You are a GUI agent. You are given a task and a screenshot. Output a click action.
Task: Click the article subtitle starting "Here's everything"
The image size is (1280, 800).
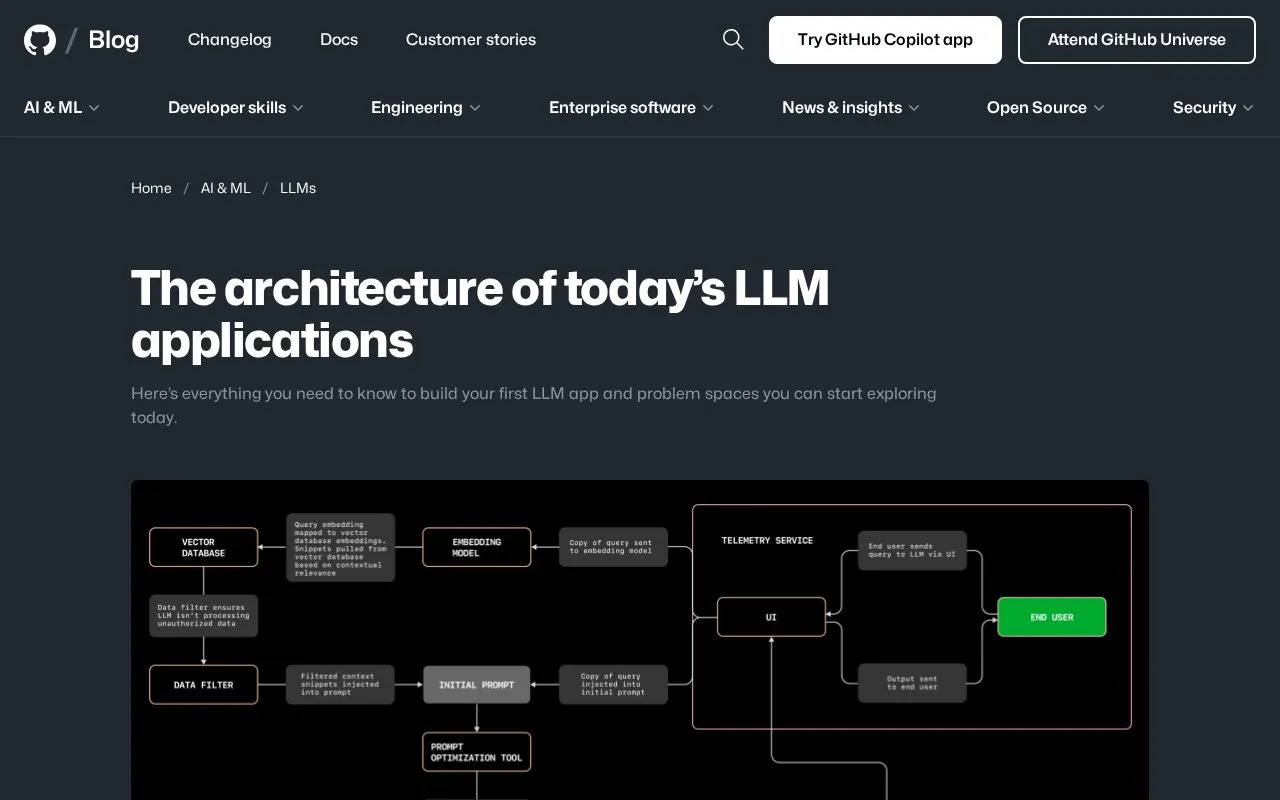coord(534,405)
